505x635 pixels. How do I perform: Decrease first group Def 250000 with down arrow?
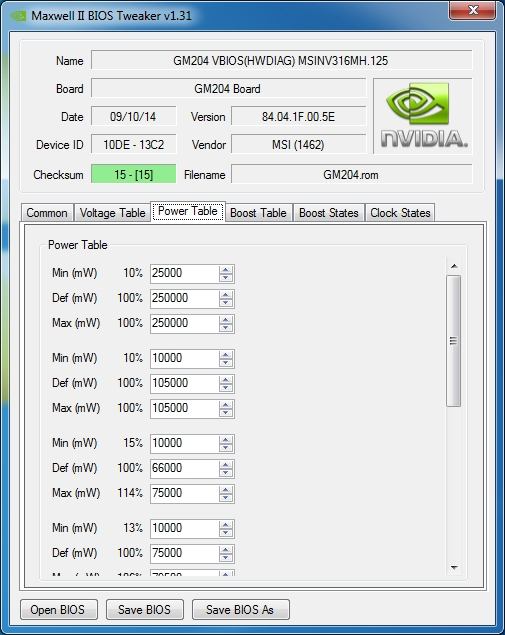click(226, 303)
